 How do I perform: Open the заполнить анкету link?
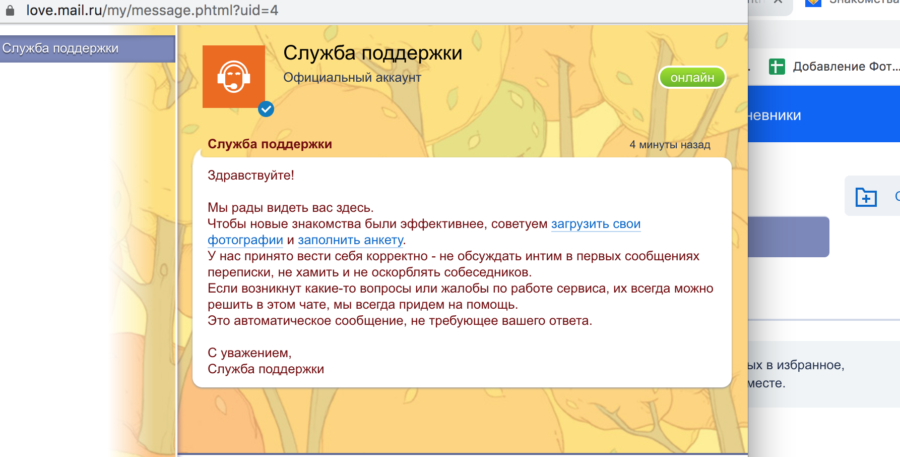pos(350,240)
